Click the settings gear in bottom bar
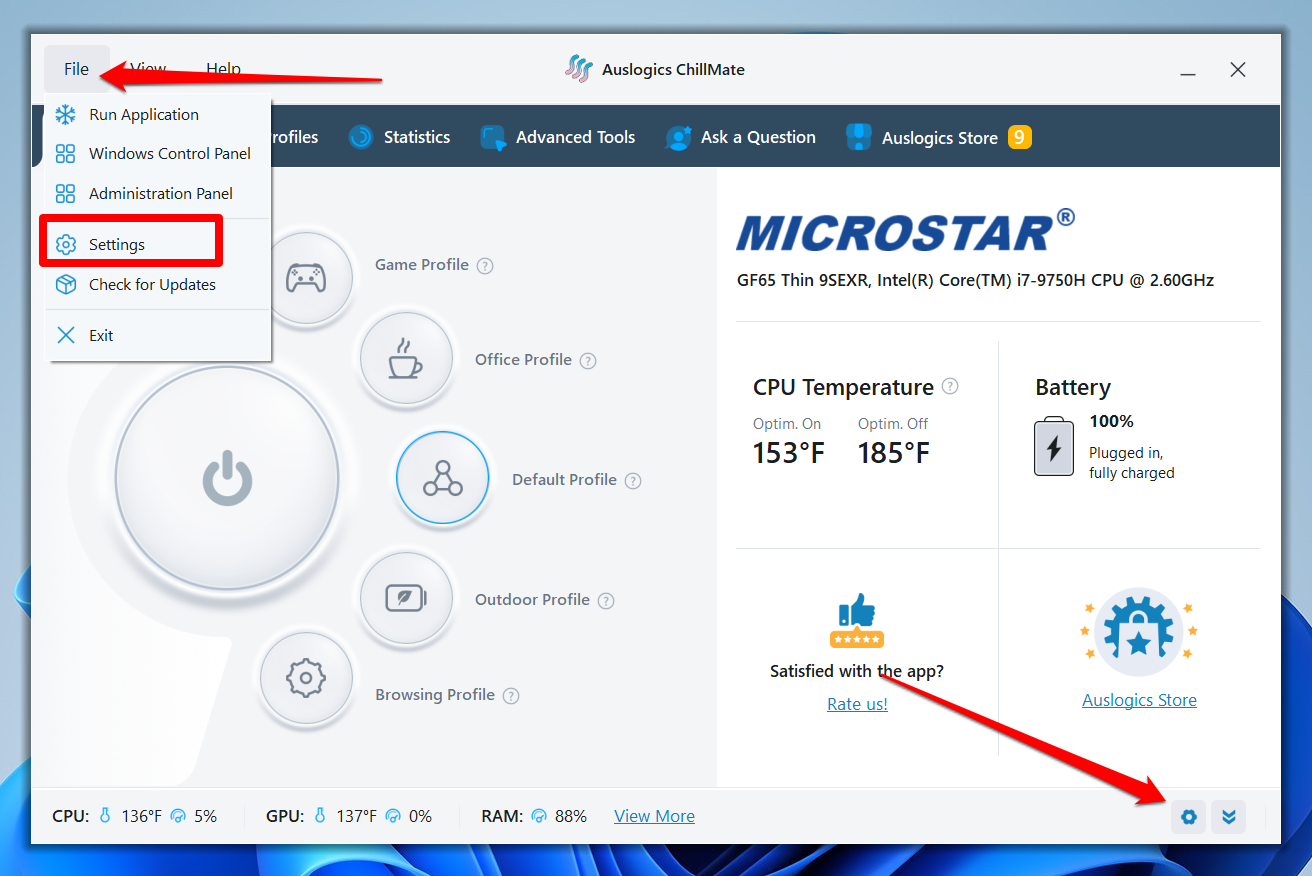1312x876 pixels. point(1188,817)
